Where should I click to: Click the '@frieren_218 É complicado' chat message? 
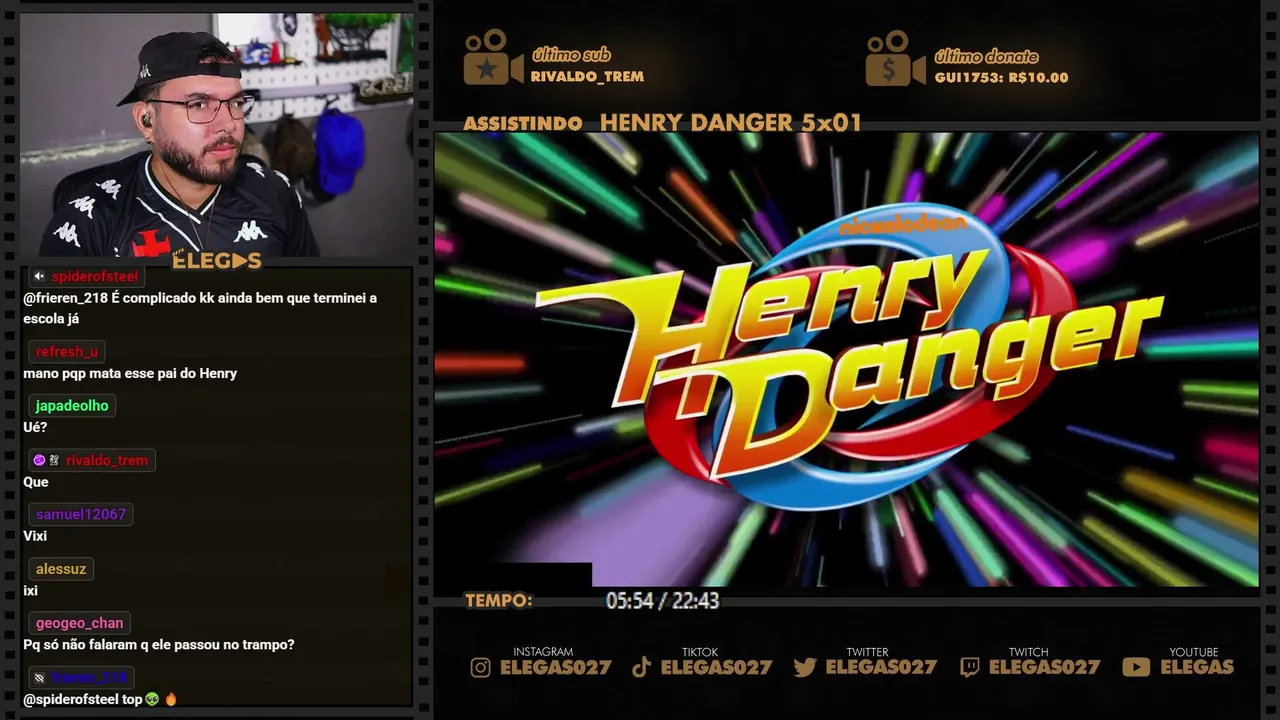[200, 308]
